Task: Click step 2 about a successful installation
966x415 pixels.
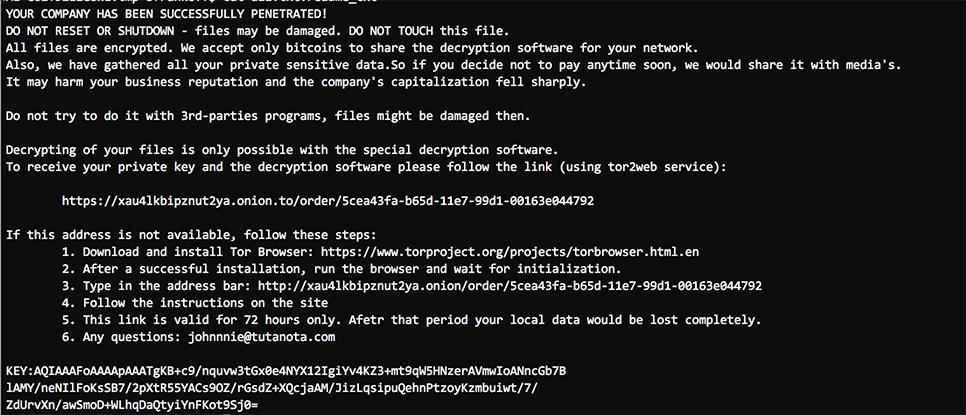Action: tap(341, 269)
